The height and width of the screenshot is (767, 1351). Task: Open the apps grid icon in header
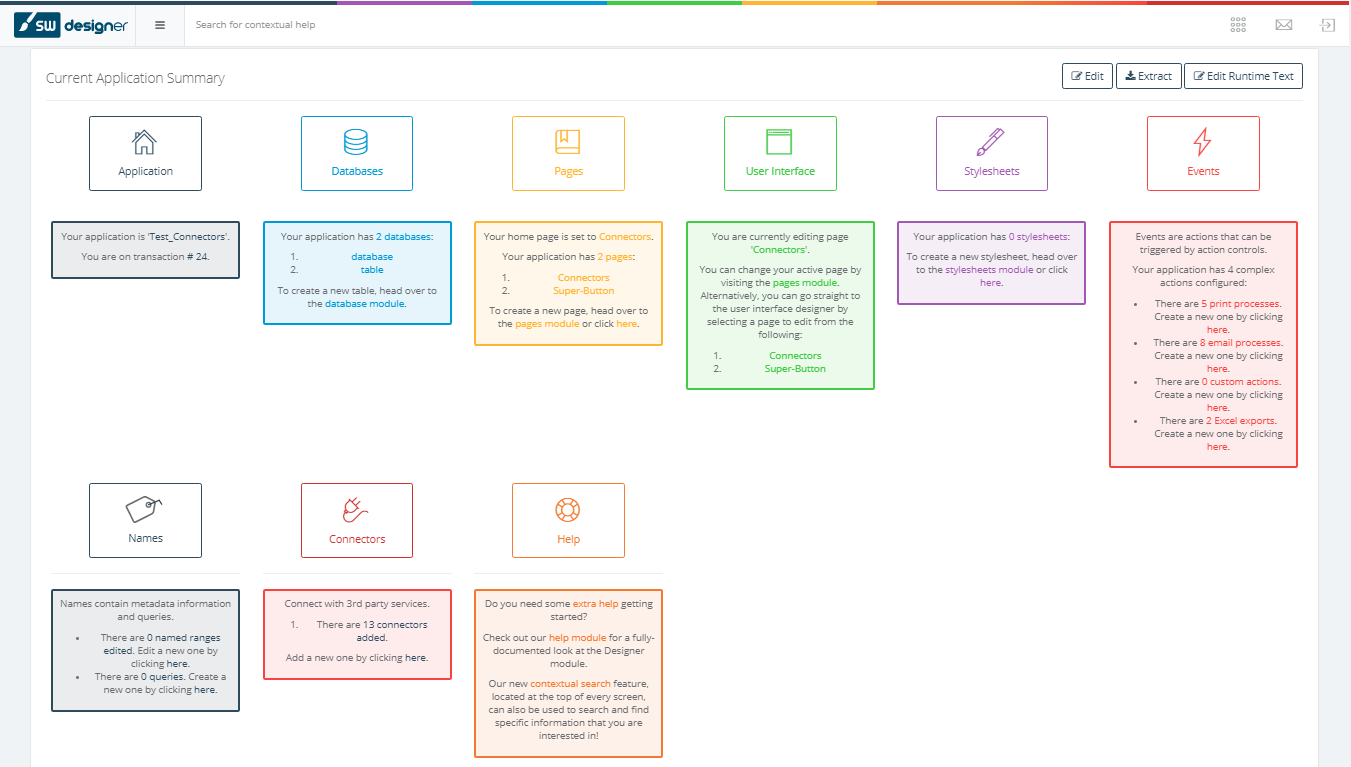click(1238, 25)
